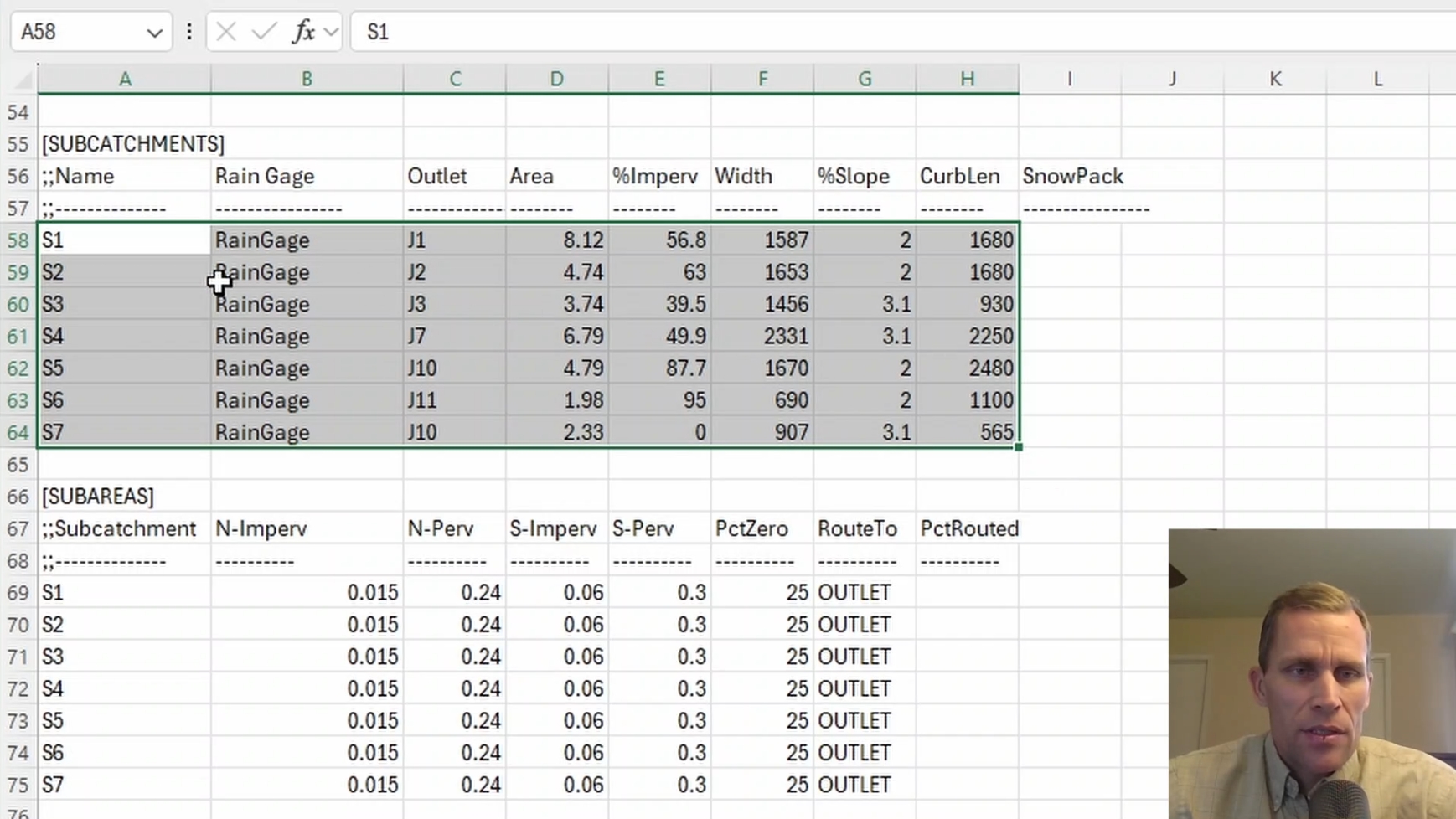Screen dimensions: 1456x819
Task: Cancel the entry with the X icon
Action: pyautogui.click(x=225, y=32)
